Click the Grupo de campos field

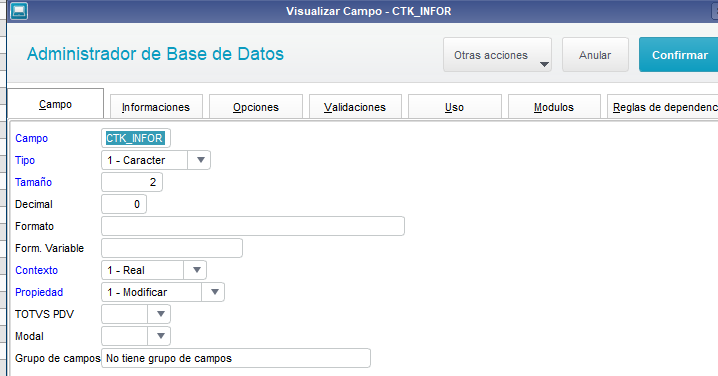coord(236,358)
